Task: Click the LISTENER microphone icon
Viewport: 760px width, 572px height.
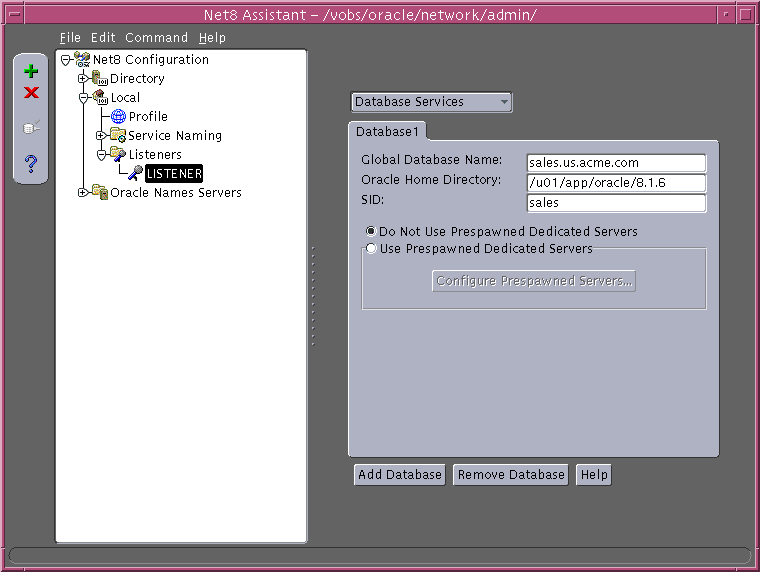Action: click(x=135, y=173)
